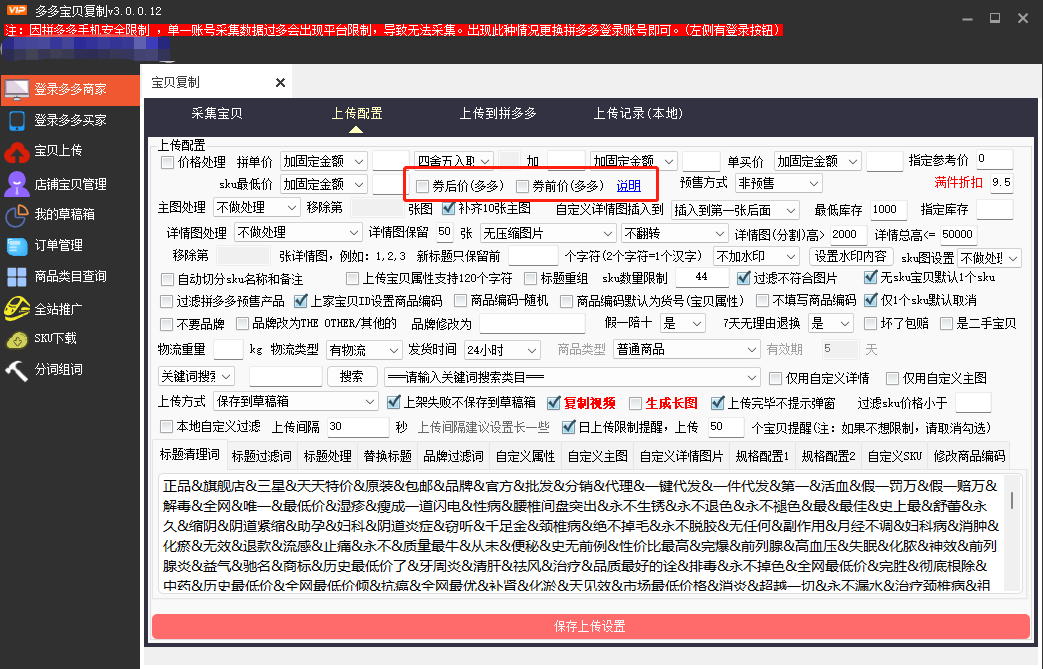
Task: Check the 券前价(多多) option
Action: [522, 186]
